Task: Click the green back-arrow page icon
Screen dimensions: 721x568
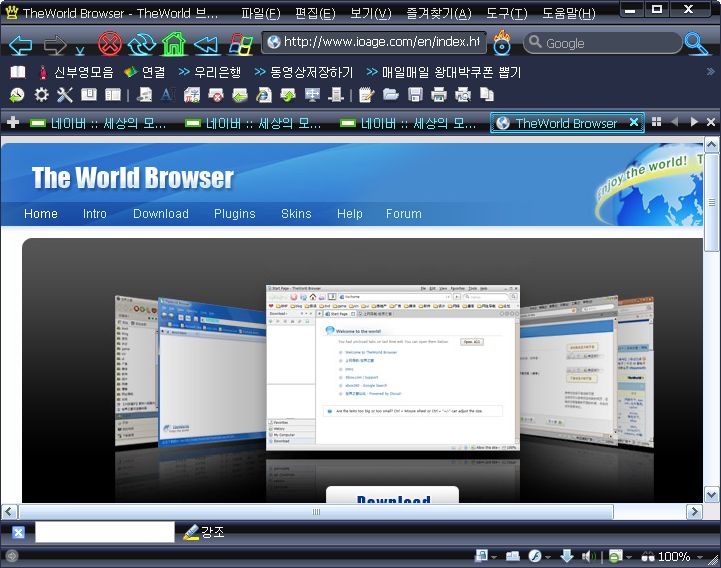Action: click(240, 95)
